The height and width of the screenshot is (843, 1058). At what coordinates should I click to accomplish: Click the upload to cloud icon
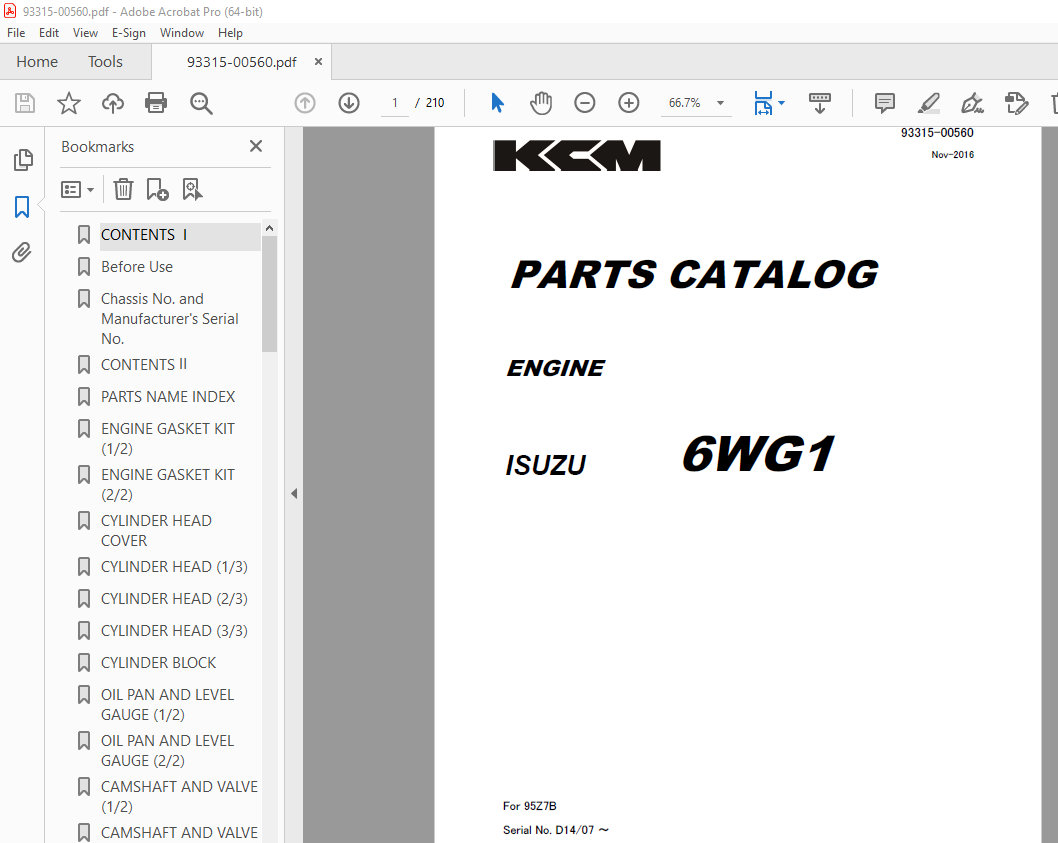(113, 103)
